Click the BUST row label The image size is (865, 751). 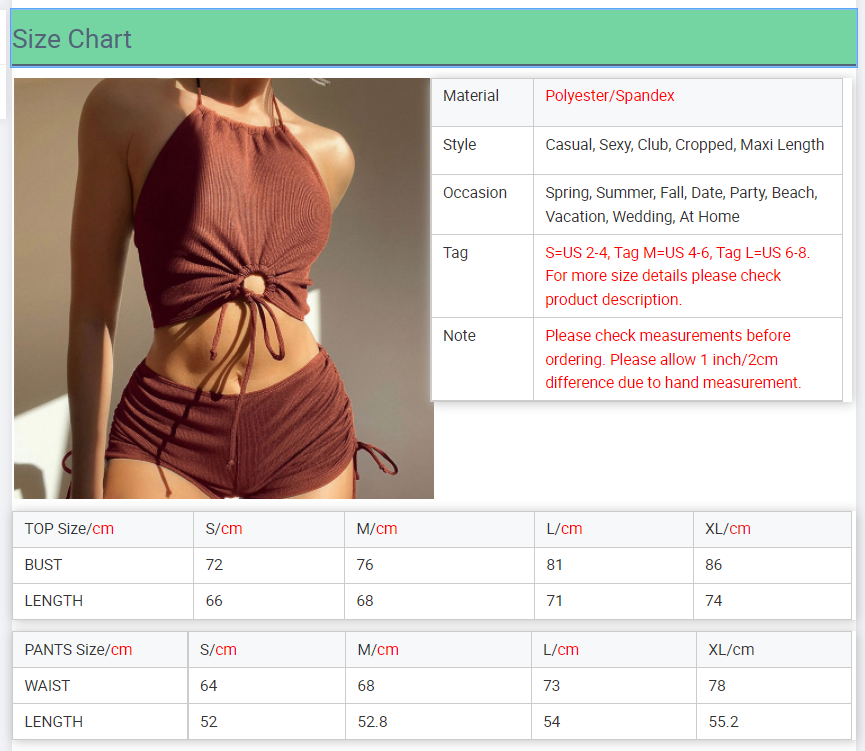(44, 565)
